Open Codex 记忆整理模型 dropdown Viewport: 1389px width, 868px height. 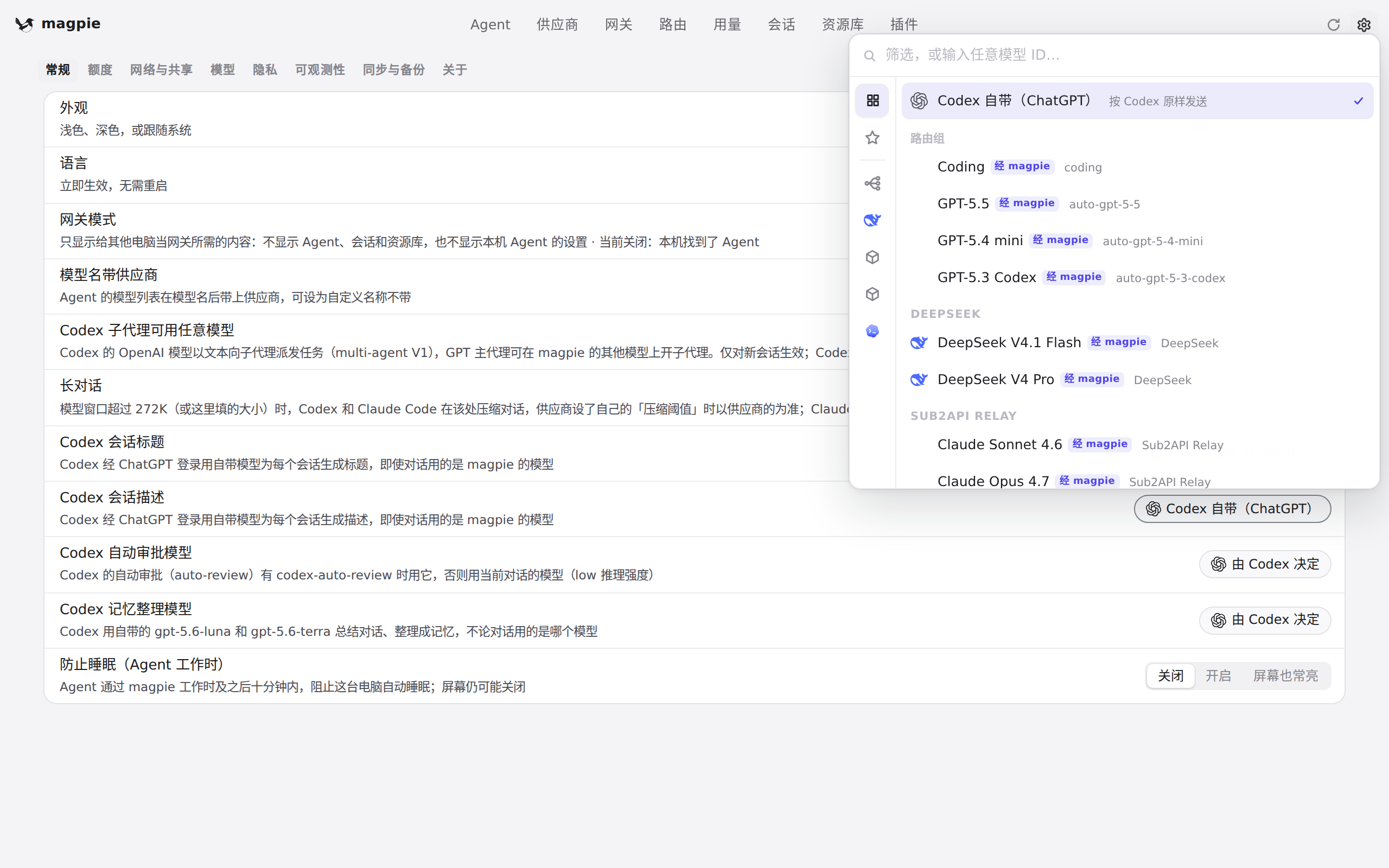pyautogui.click(x=1265, y=620)
